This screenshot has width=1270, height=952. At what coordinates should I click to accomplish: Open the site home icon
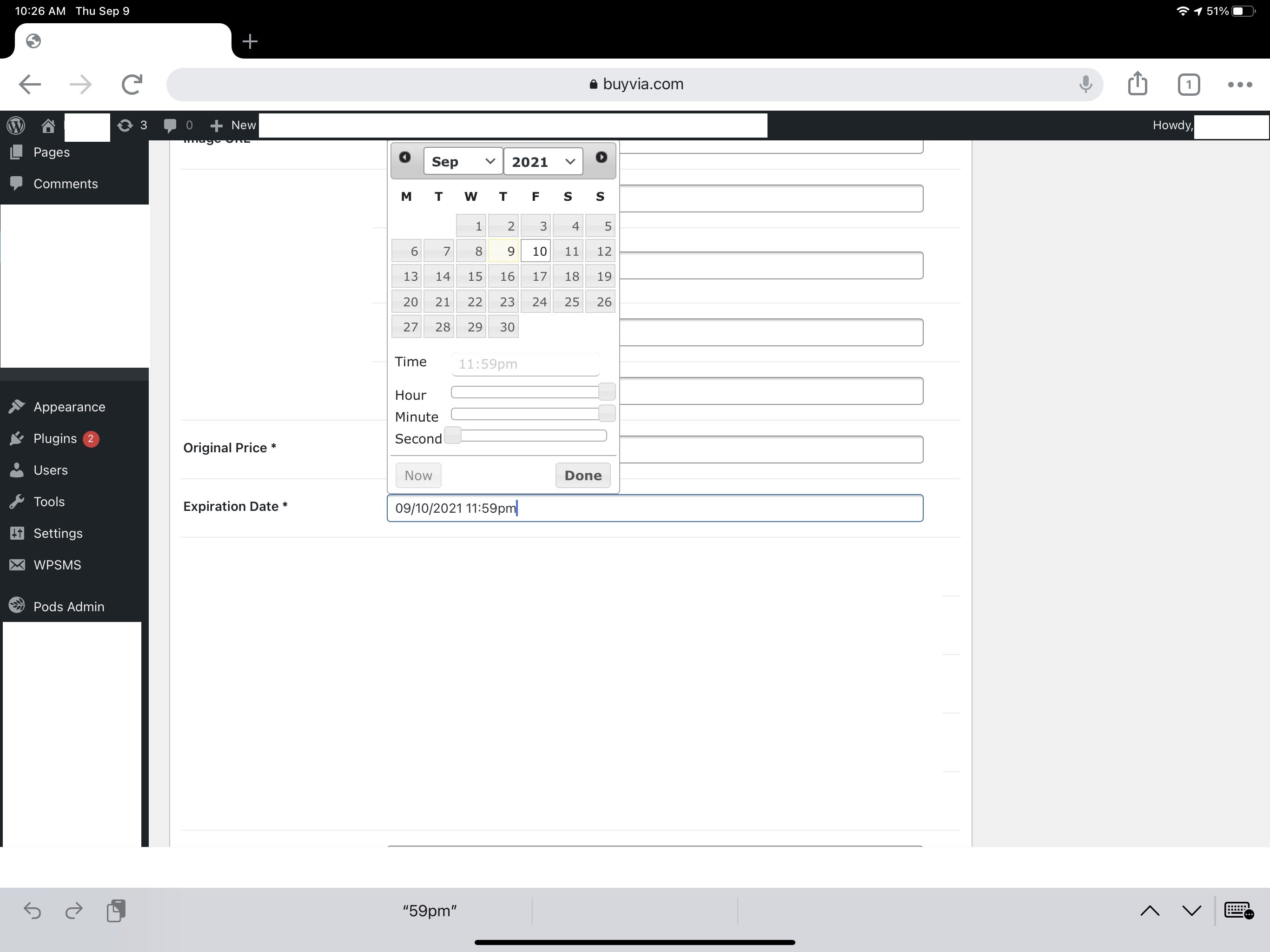pos(48,125)
